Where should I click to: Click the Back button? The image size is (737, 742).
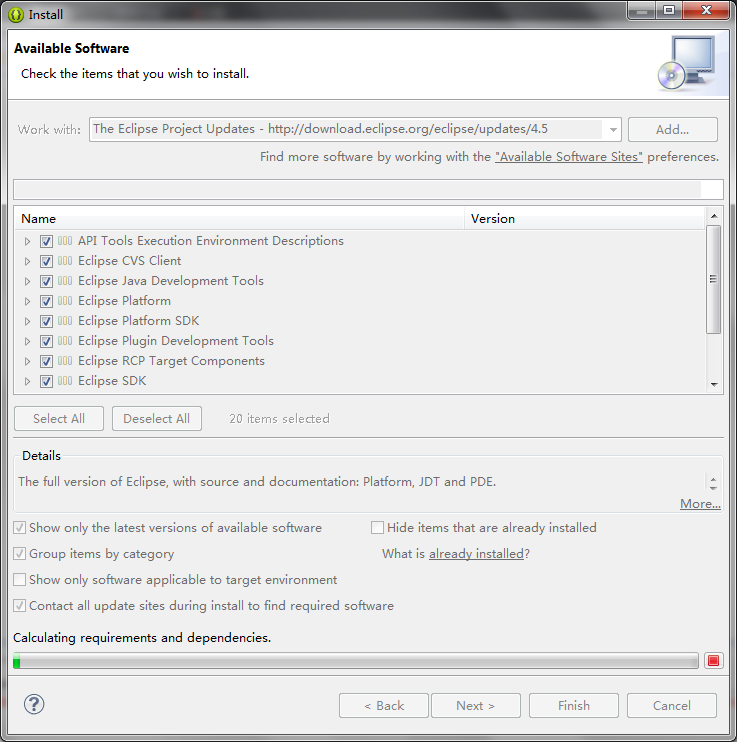(x=384, y=706)
